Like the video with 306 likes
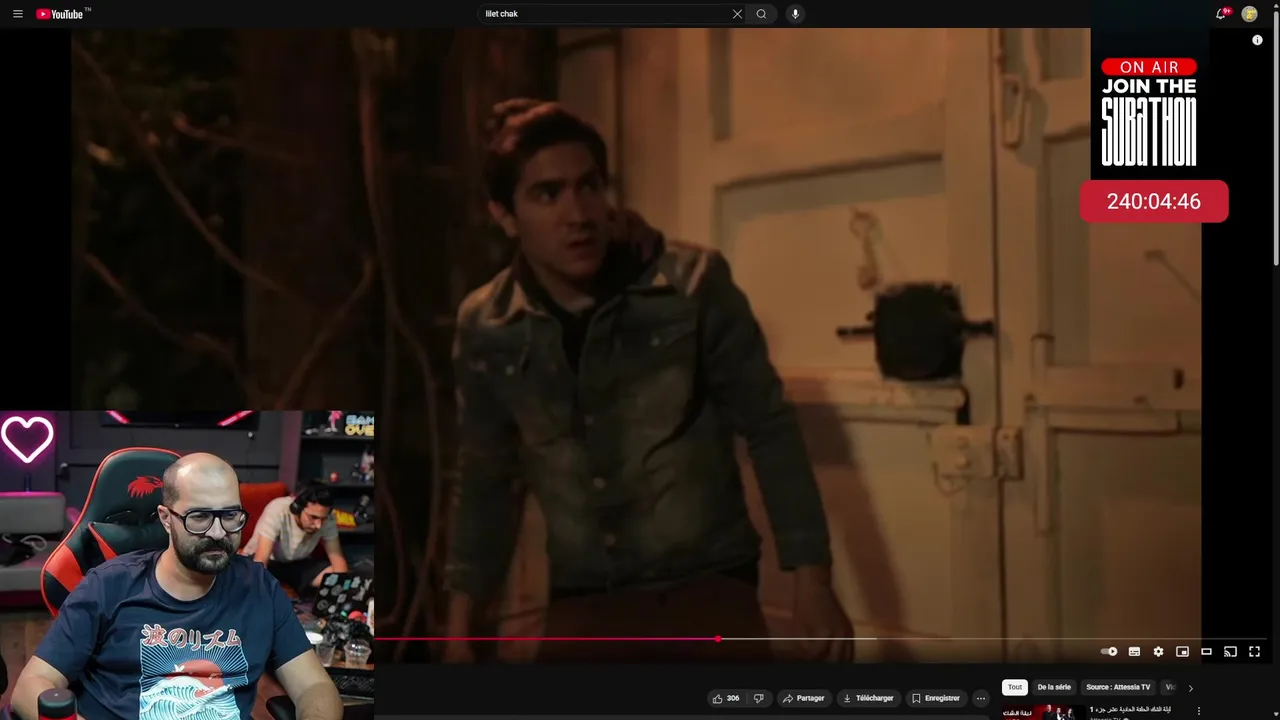1280x720 pixels. [x=726, y=698]
